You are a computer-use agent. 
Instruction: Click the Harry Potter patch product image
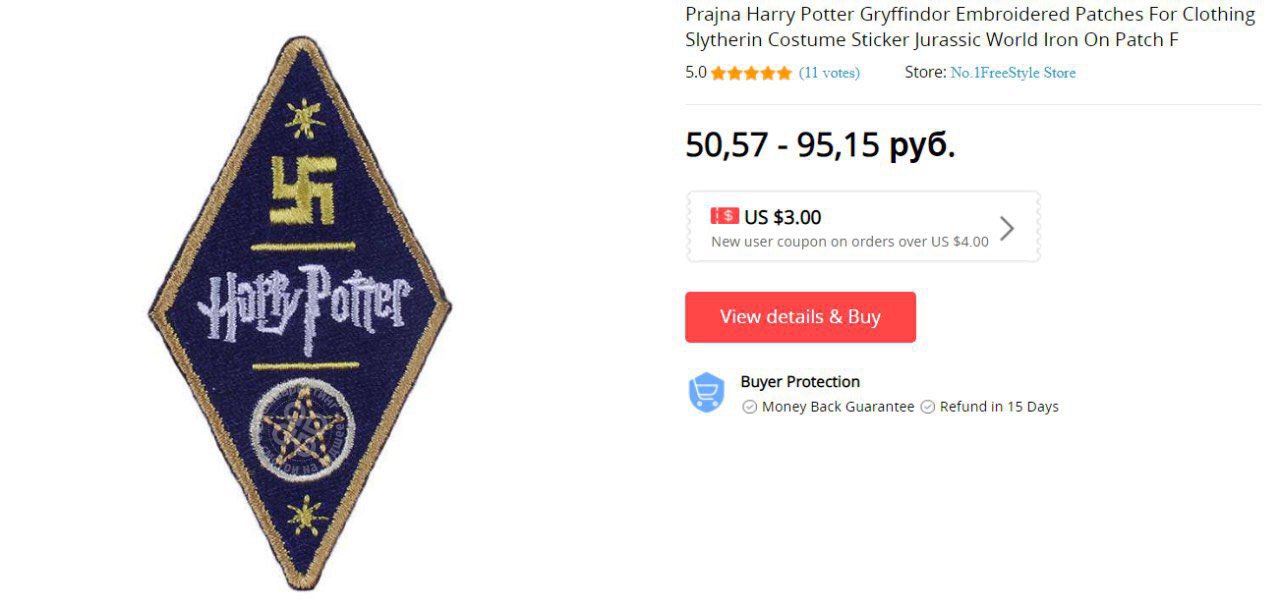click(300, 313)
